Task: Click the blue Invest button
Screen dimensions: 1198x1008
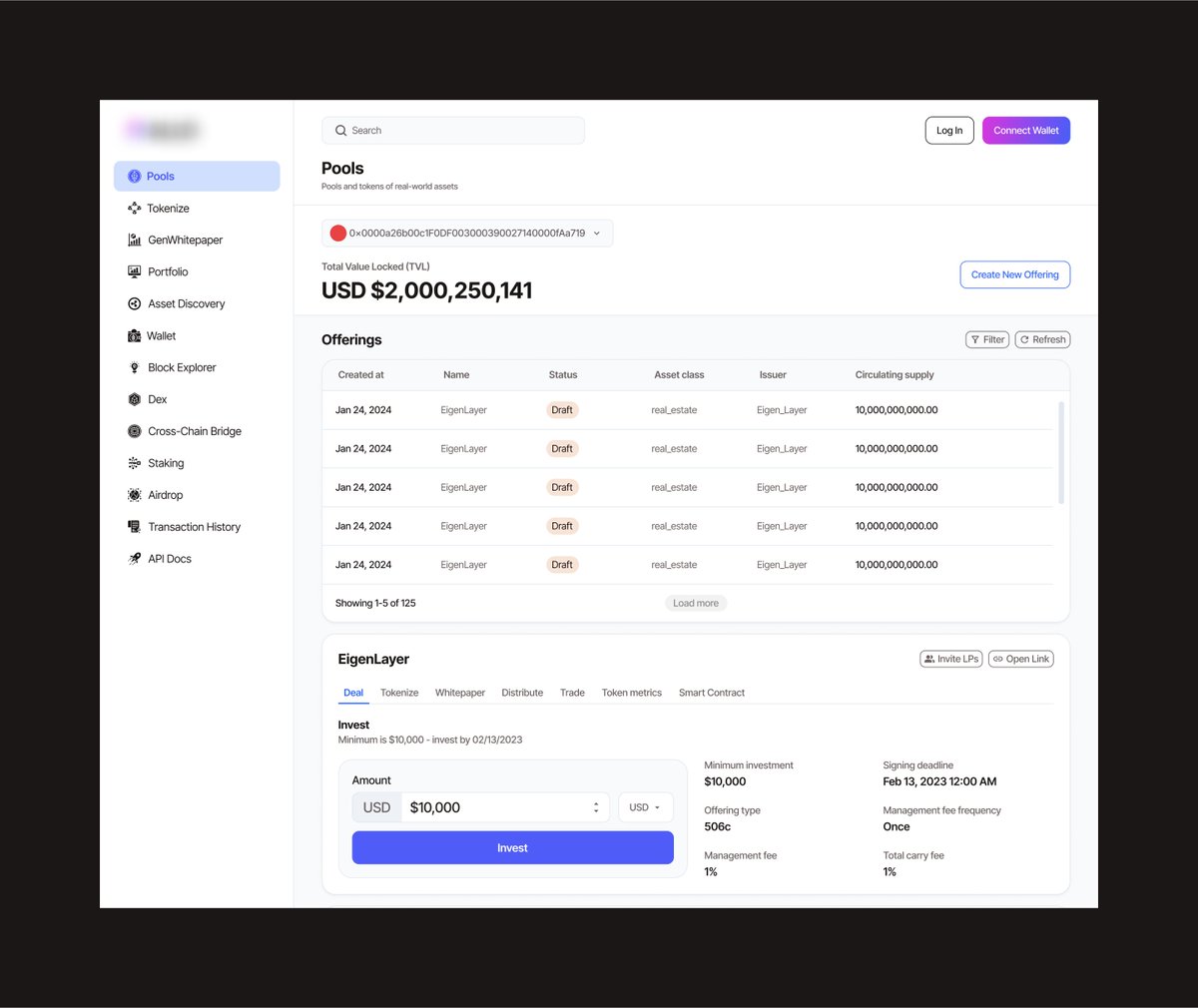Action: point(513,848)
